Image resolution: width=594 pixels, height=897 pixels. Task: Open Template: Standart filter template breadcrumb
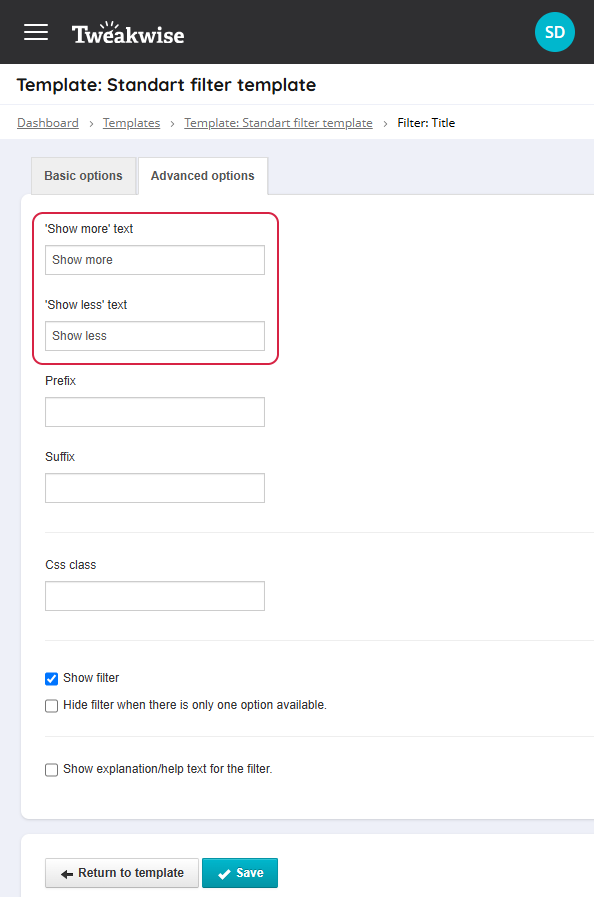click(x=278, y=123)
